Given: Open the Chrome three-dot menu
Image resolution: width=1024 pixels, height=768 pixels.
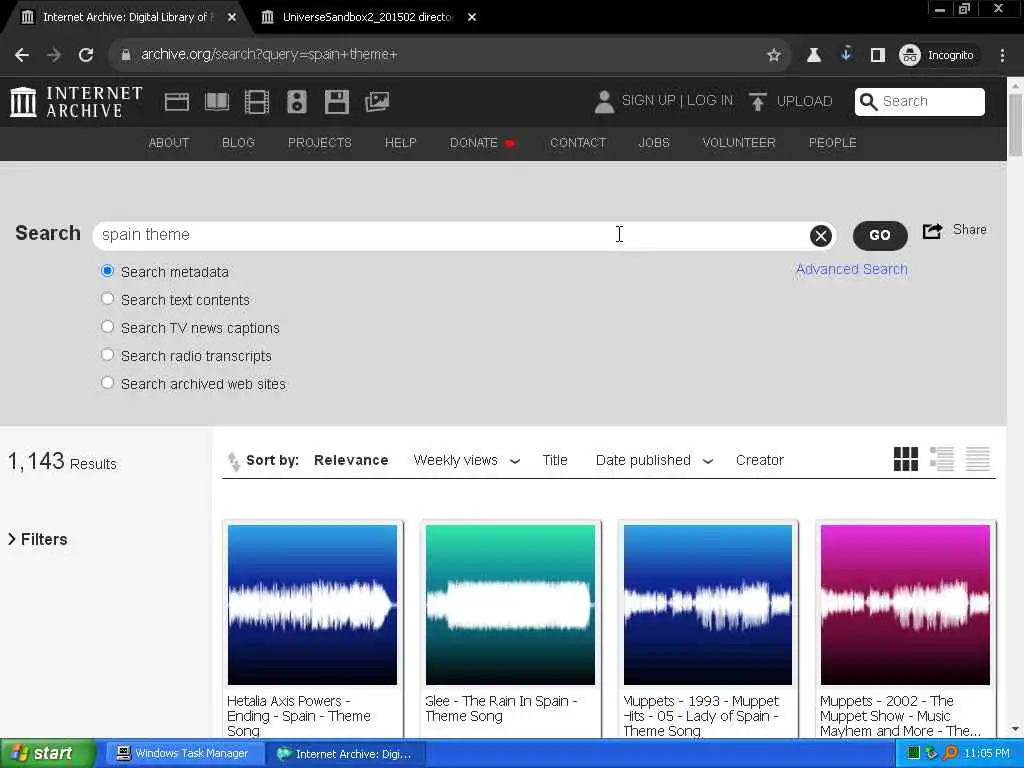Looking at the screenshot, I should pyautogui.click(x=1002, y=55).
